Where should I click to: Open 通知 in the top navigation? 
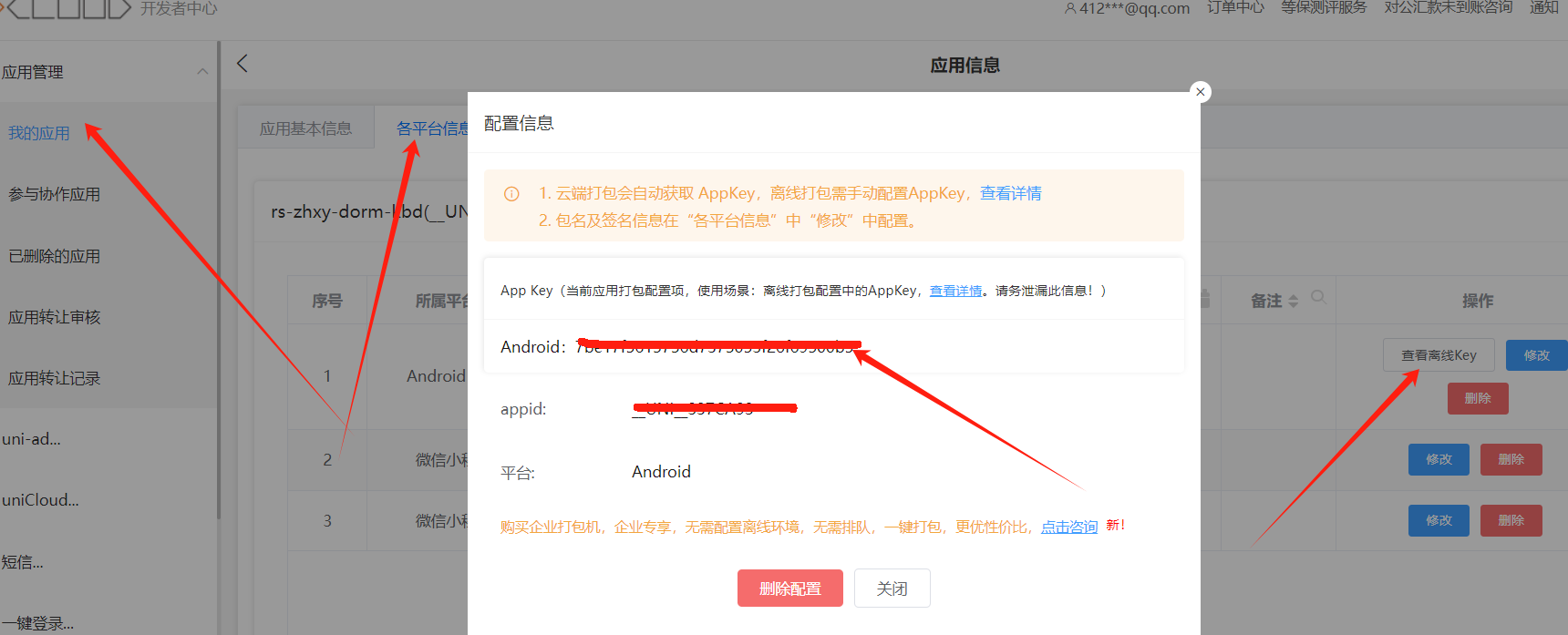(1544, 7)
